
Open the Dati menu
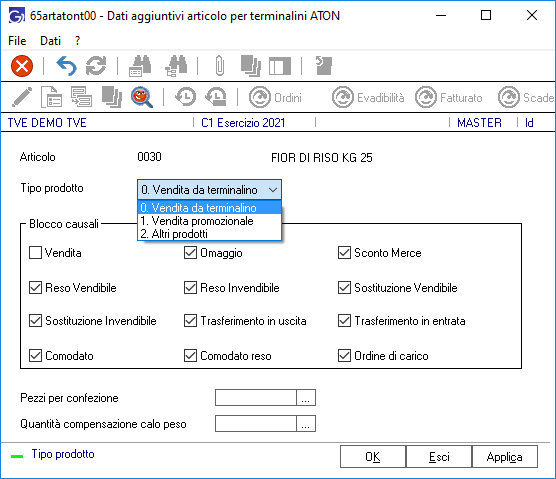point(50,41)
